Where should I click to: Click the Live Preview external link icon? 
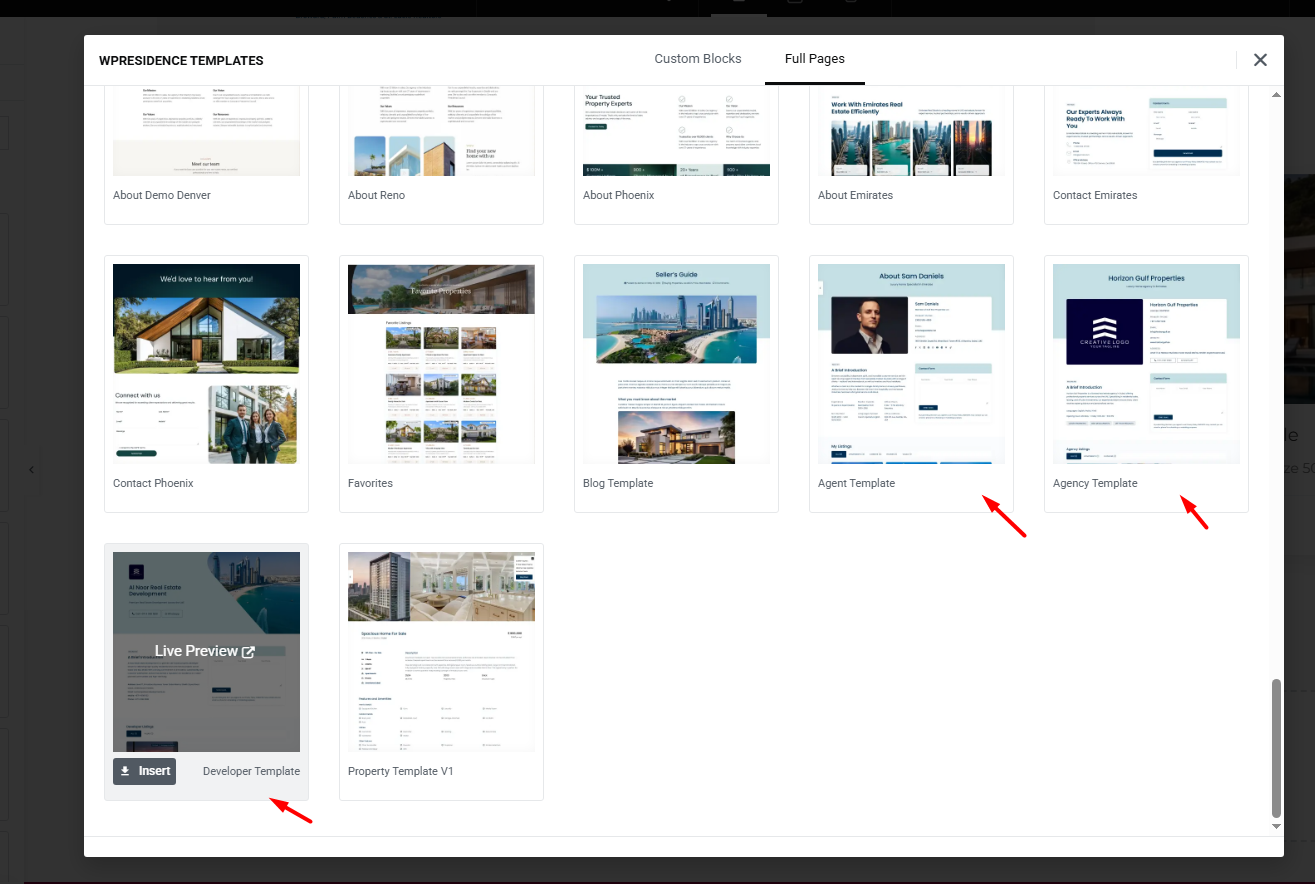coord(248,652)
